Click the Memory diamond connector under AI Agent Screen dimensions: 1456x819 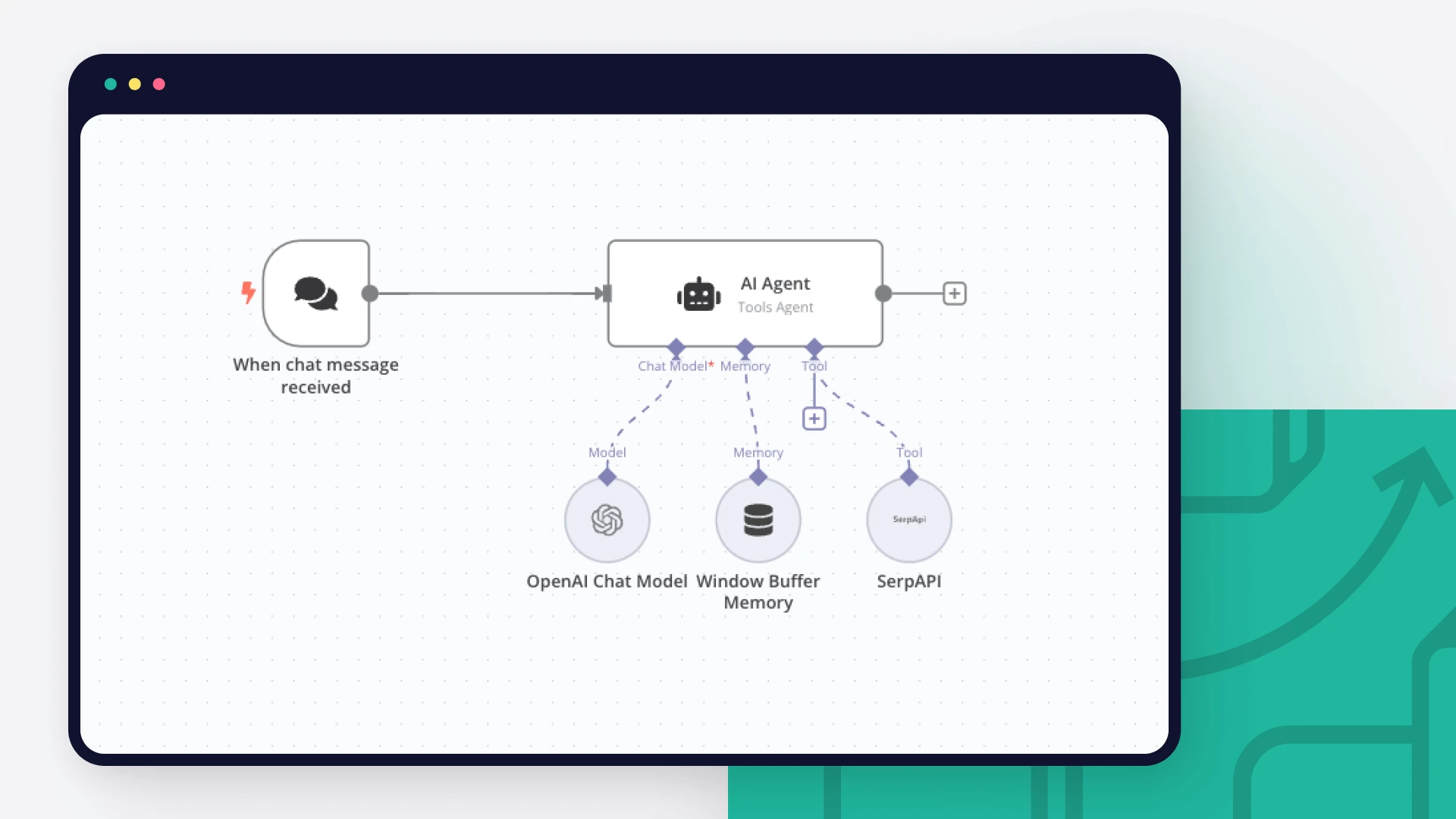pyautogui.click(x=745, y=347)
